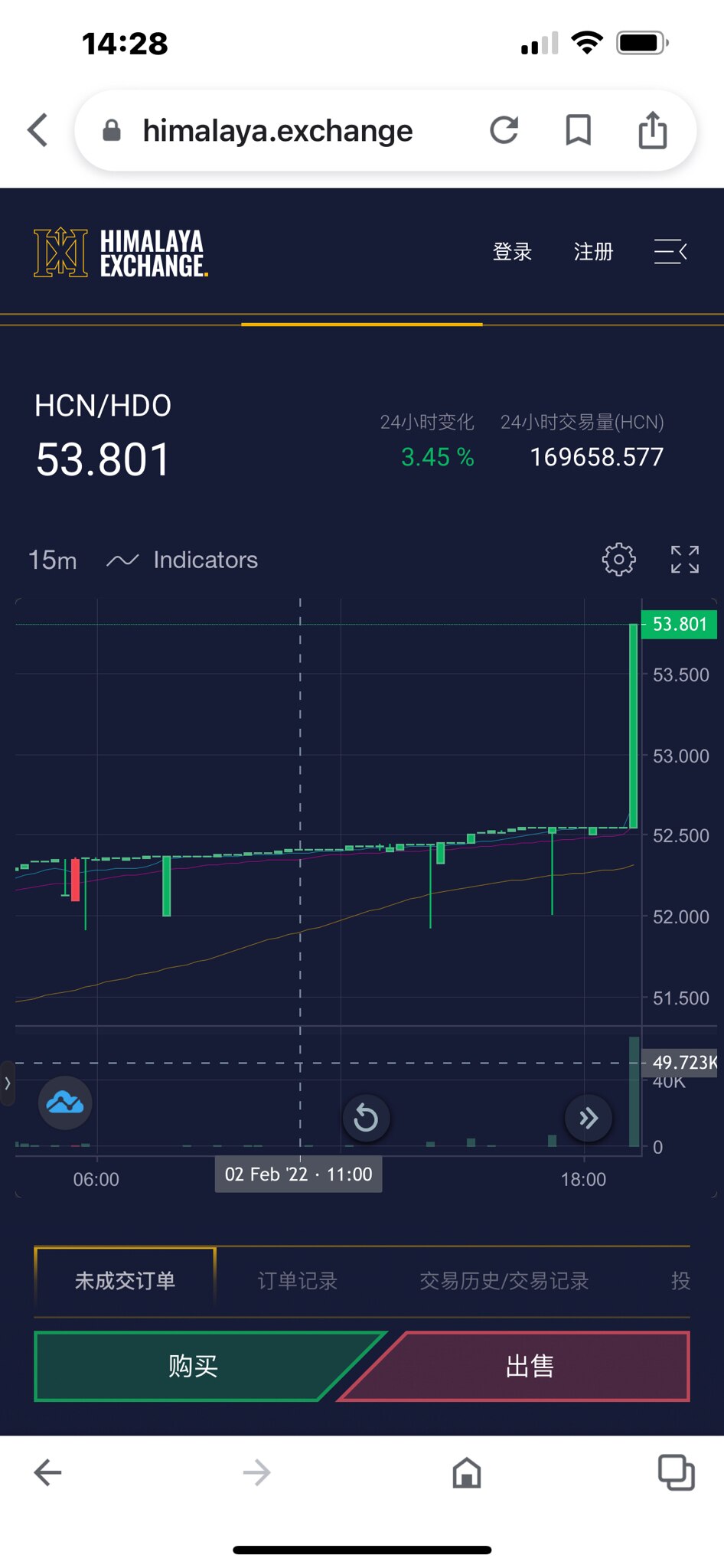Open the browser tabs switcher
Viewport: 724px width, 1568px height.
[x=677, y=1472]
